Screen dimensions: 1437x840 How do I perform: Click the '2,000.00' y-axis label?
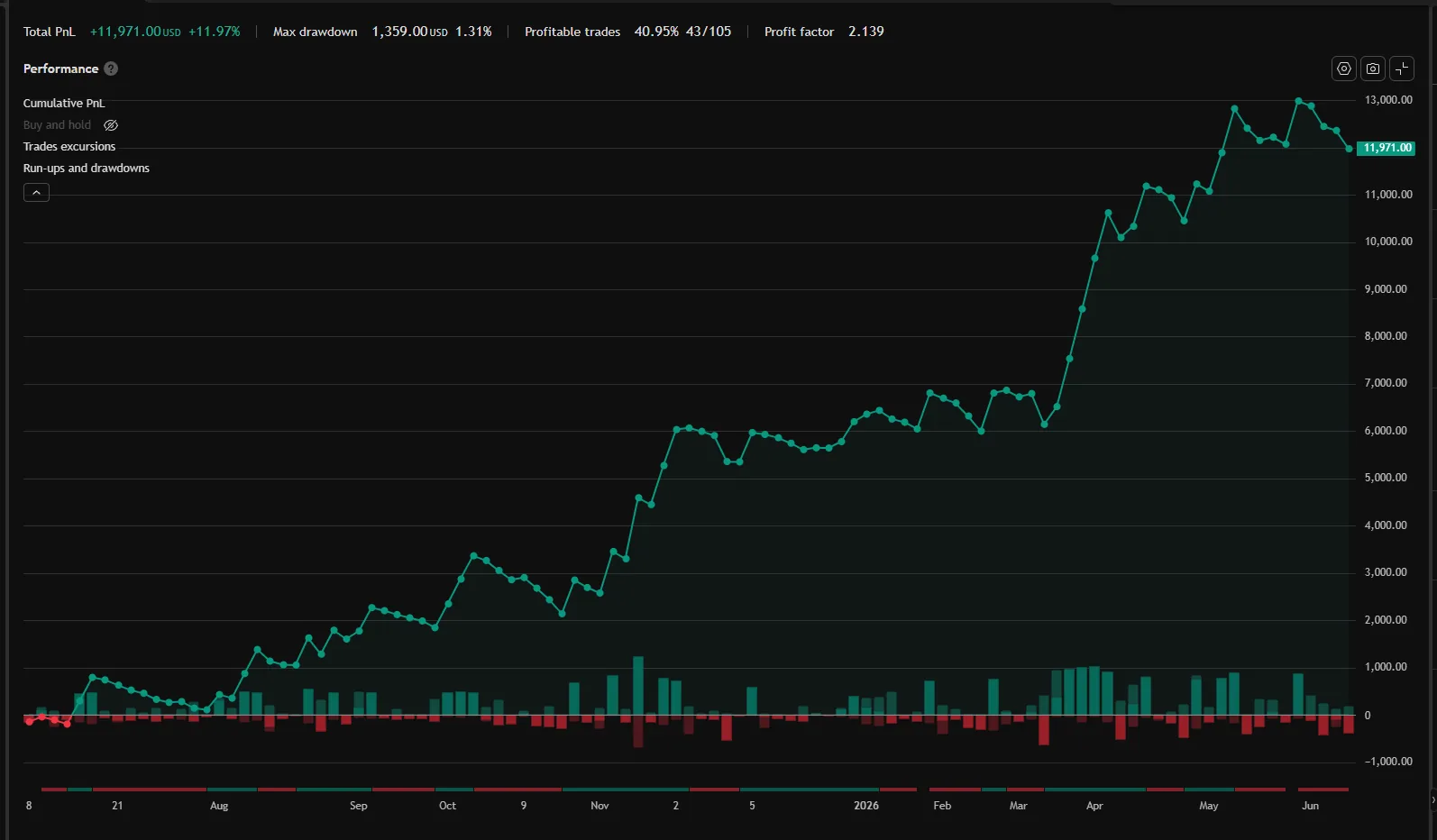(x=1386, y=620)
